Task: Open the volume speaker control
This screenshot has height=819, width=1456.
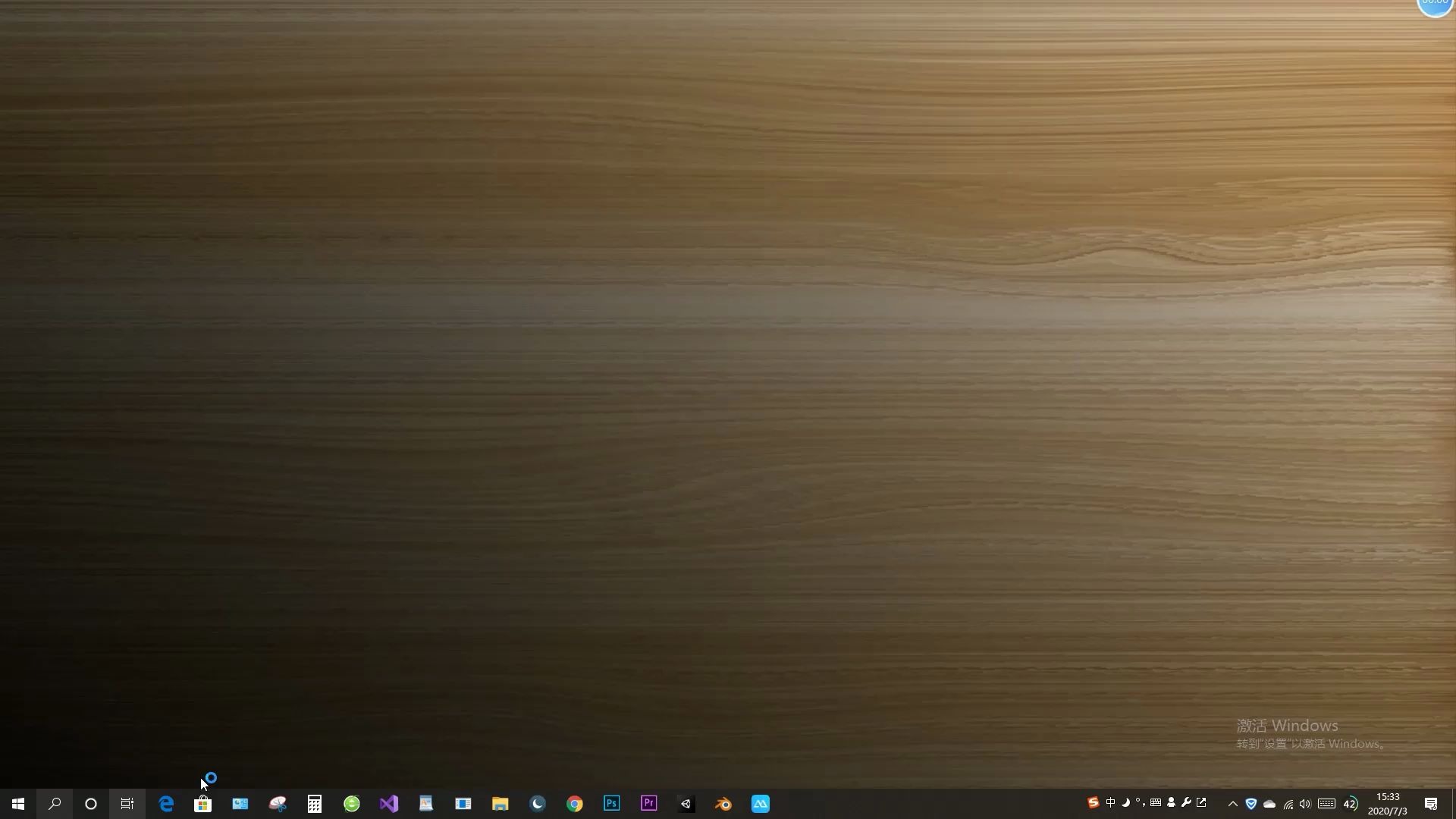Action: (x=1305, y=804)
